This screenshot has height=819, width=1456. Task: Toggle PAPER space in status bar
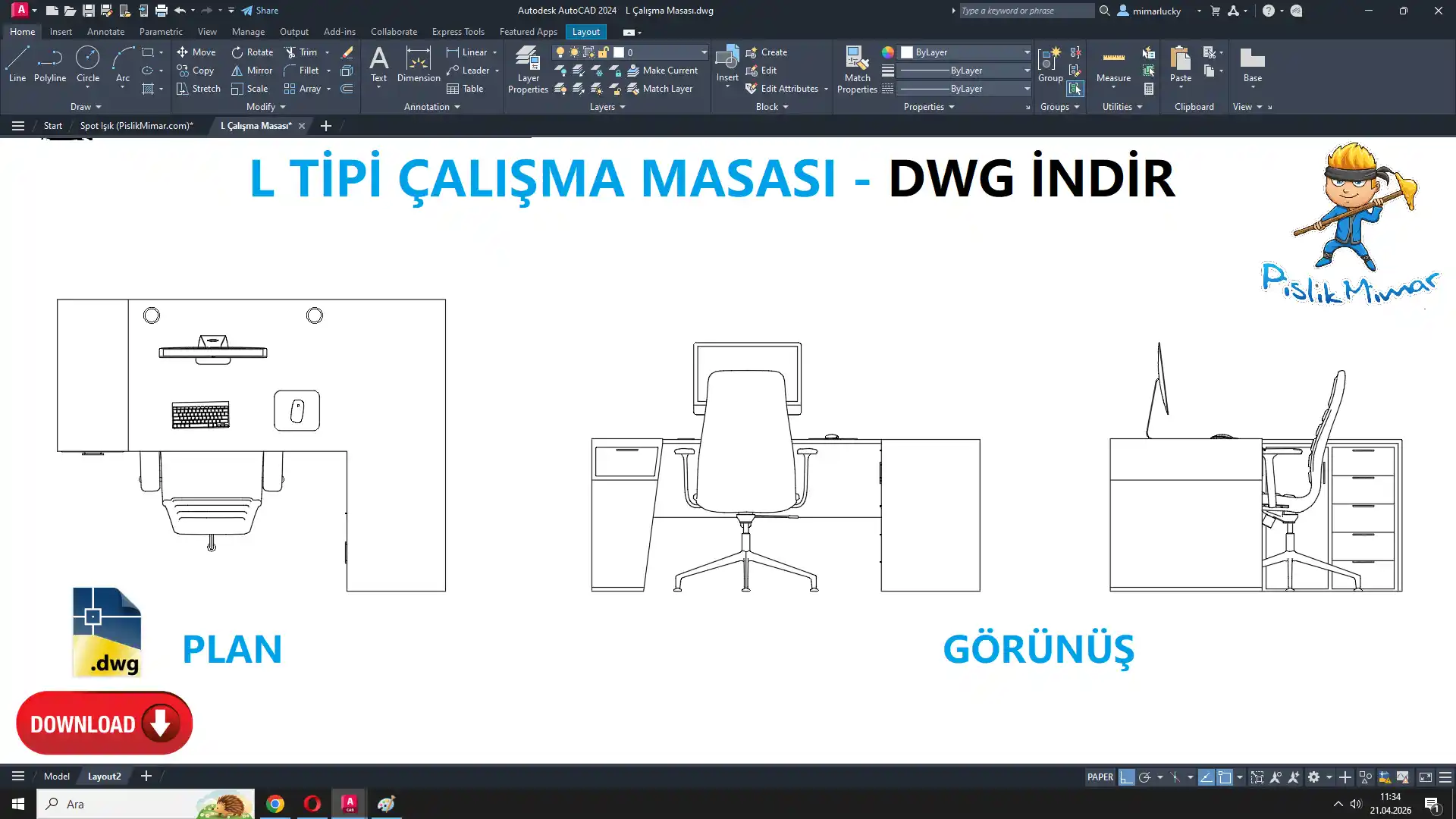1100,777
